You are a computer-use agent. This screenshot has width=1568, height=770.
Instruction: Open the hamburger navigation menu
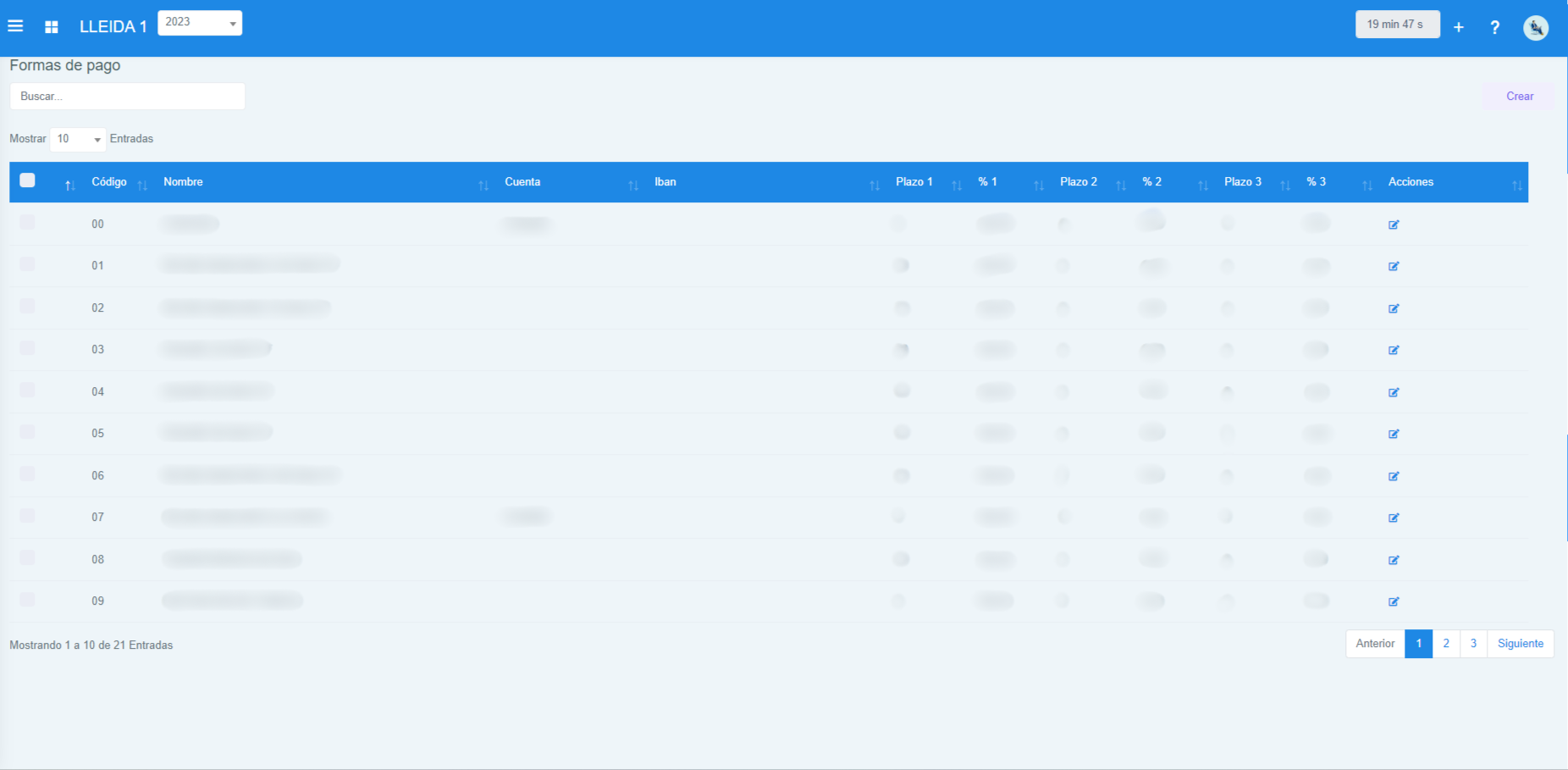(15, 26)
